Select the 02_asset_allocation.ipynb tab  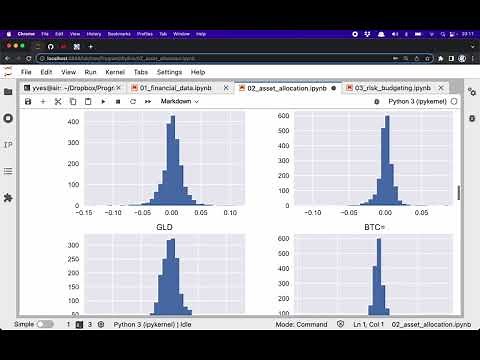pyautogui.click(x=287, y=88)
